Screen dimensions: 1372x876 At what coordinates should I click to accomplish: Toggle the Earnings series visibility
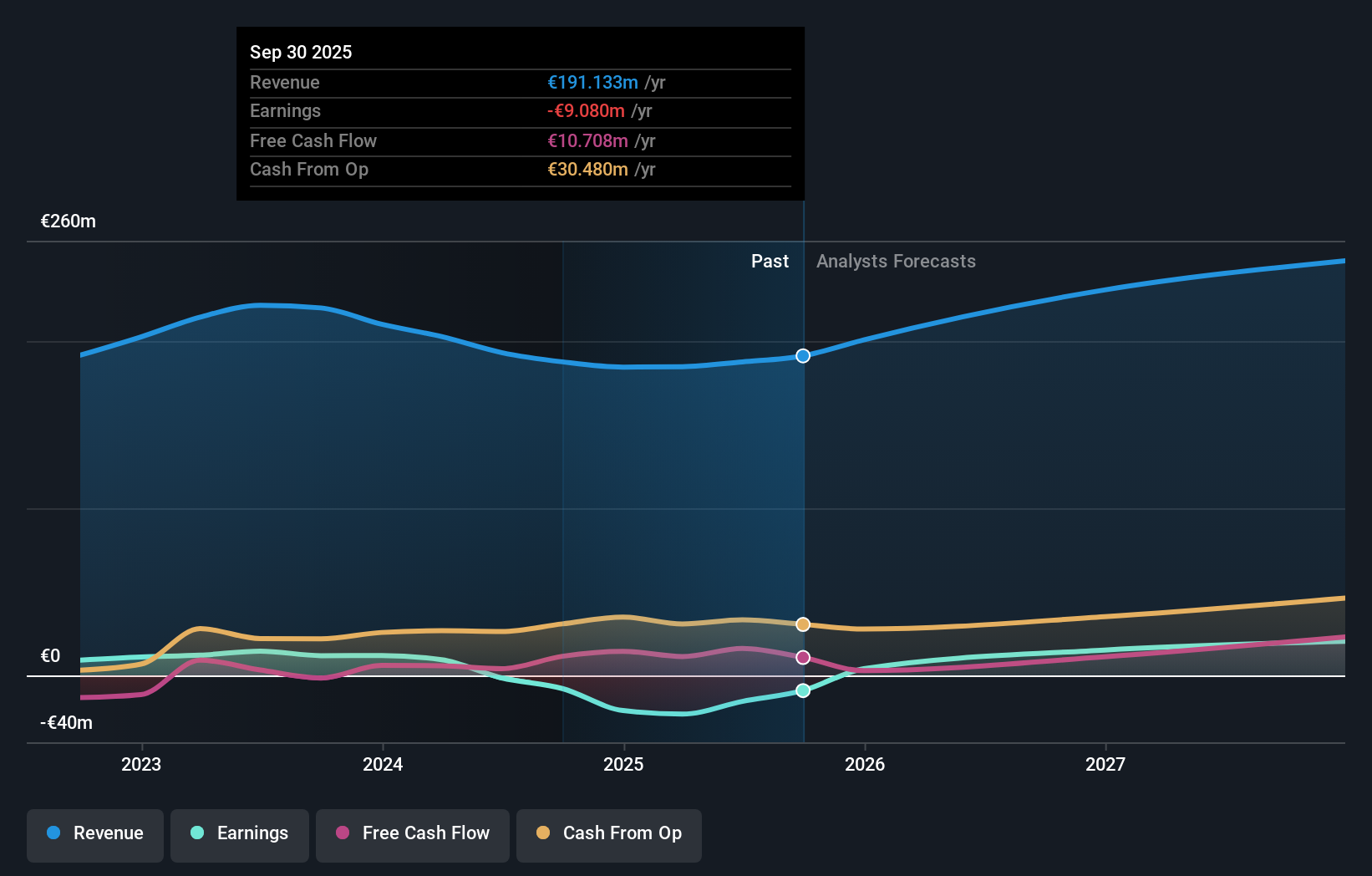[x=240, y=833]
